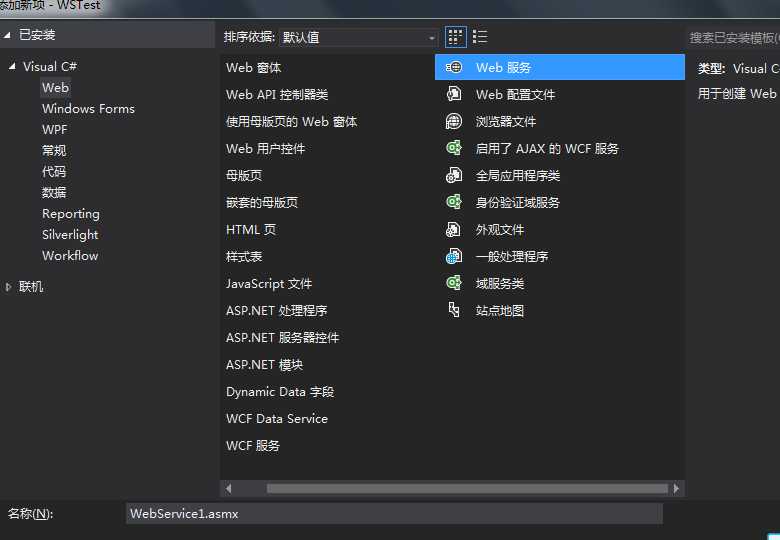Click the 域服务类 icon
The height and width of the screenshot is (540, 780).
click(x=454, y=283)
